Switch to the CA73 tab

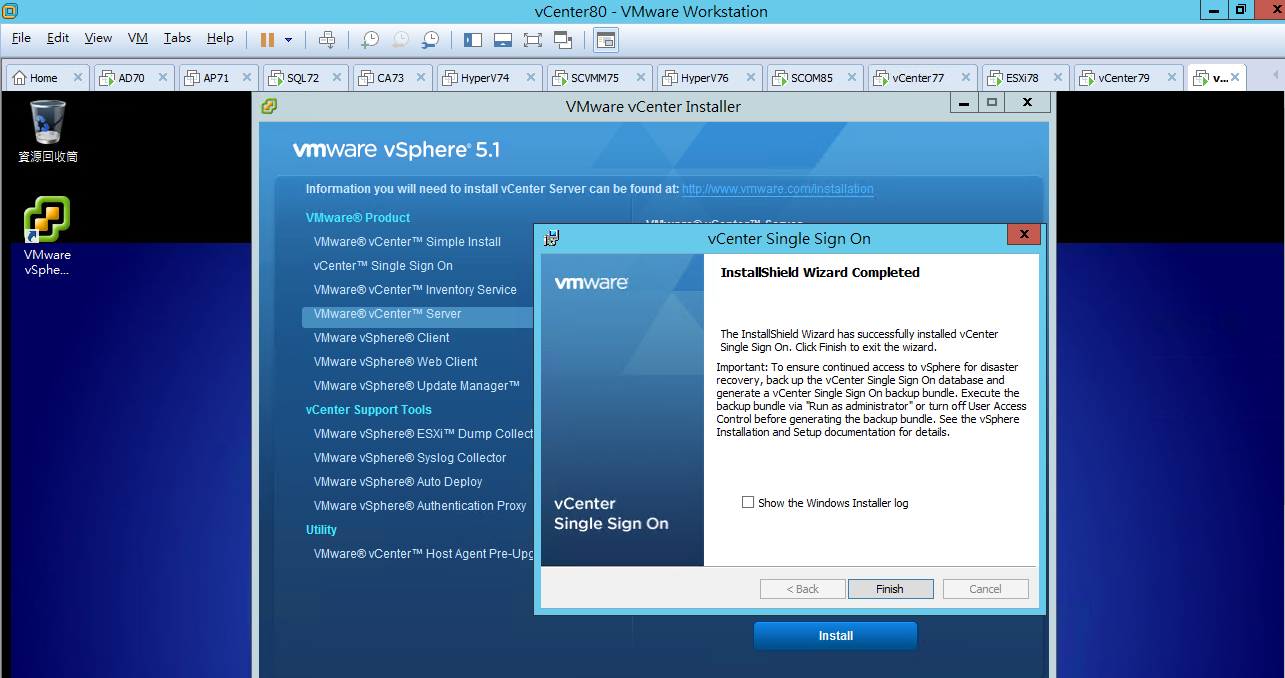(x=392, y=78)
